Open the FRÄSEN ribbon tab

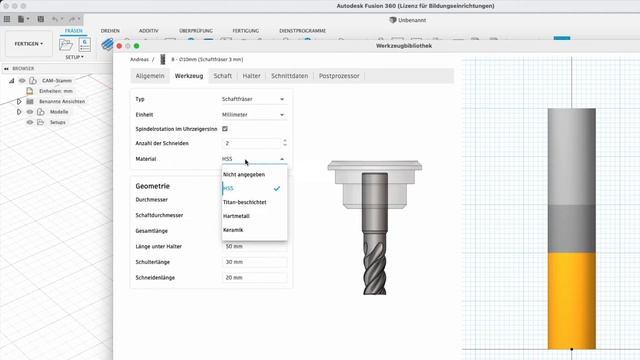click(x=73, y=31)
